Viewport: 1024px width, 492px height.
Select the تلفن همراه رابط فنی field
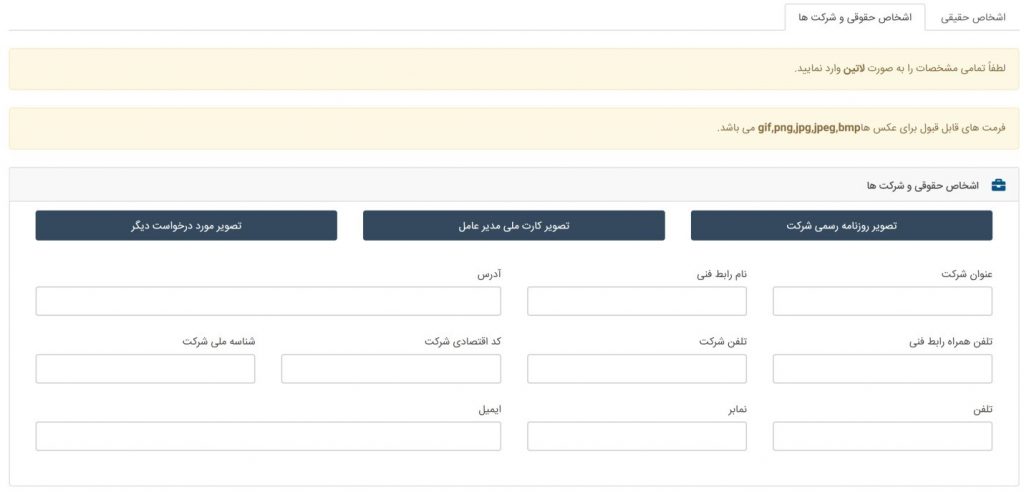pos(882,369)
